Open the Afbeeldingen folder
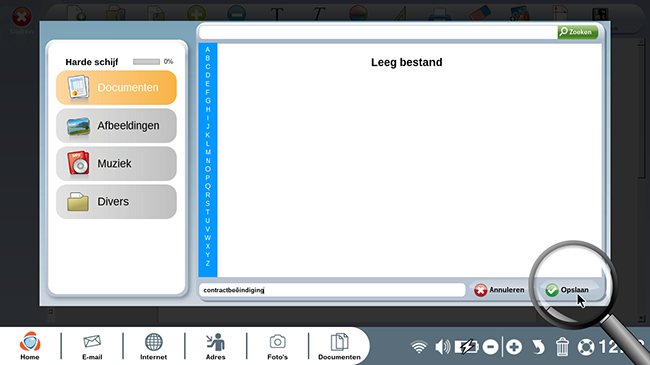The width and height of the screenshot is (650, 365). tap(116, 126)
